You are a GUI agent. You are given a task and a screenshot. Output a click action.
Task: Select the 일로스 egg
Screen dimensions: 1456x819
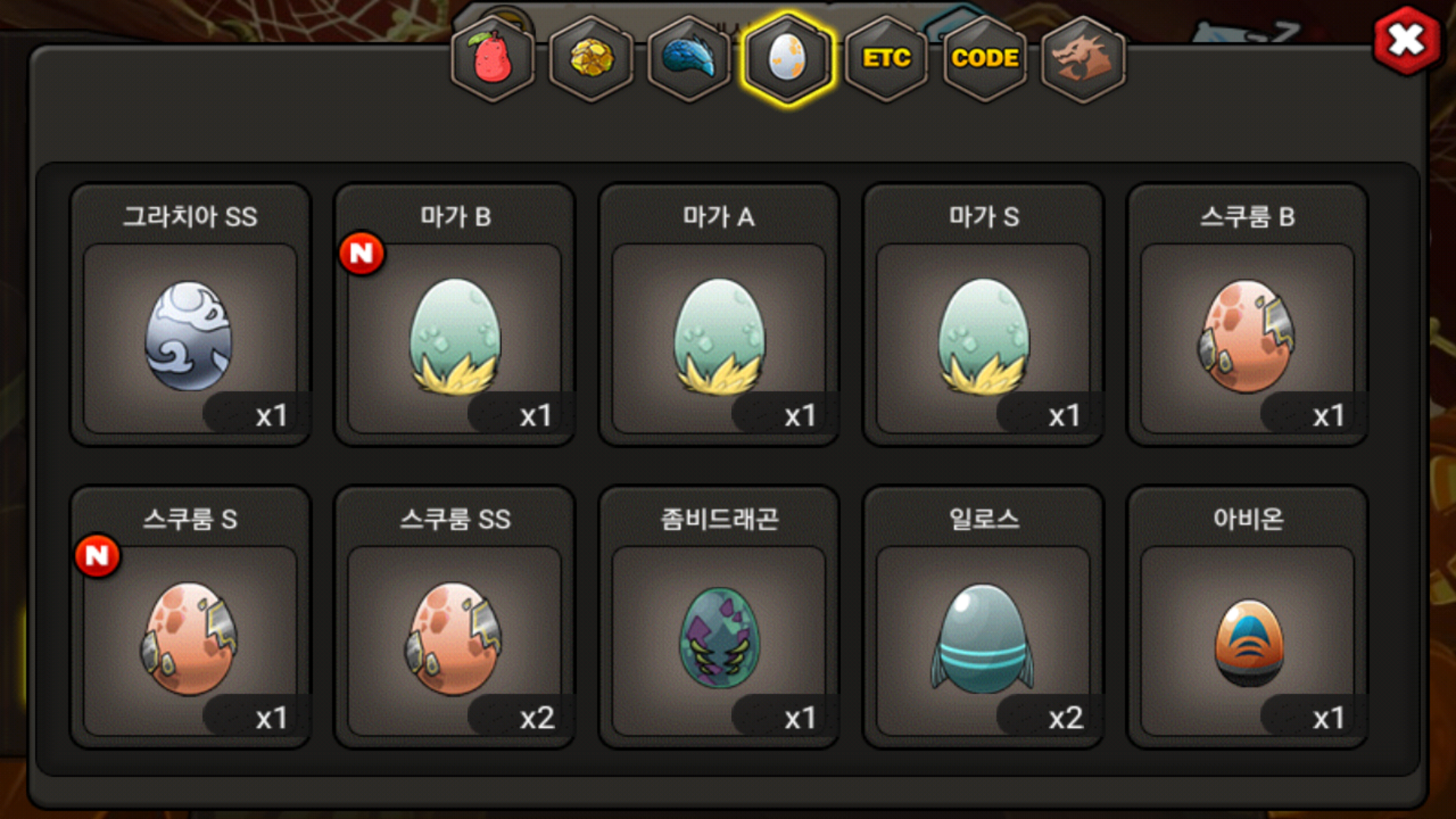point(984,618)
